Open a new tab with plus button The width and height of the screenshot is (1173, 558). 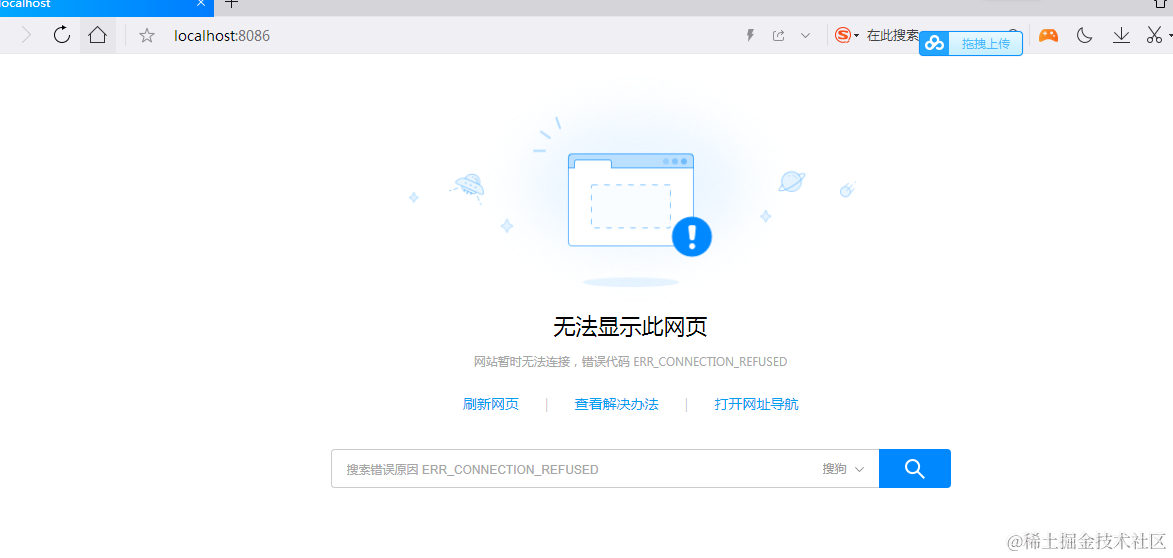coord(232,4)
